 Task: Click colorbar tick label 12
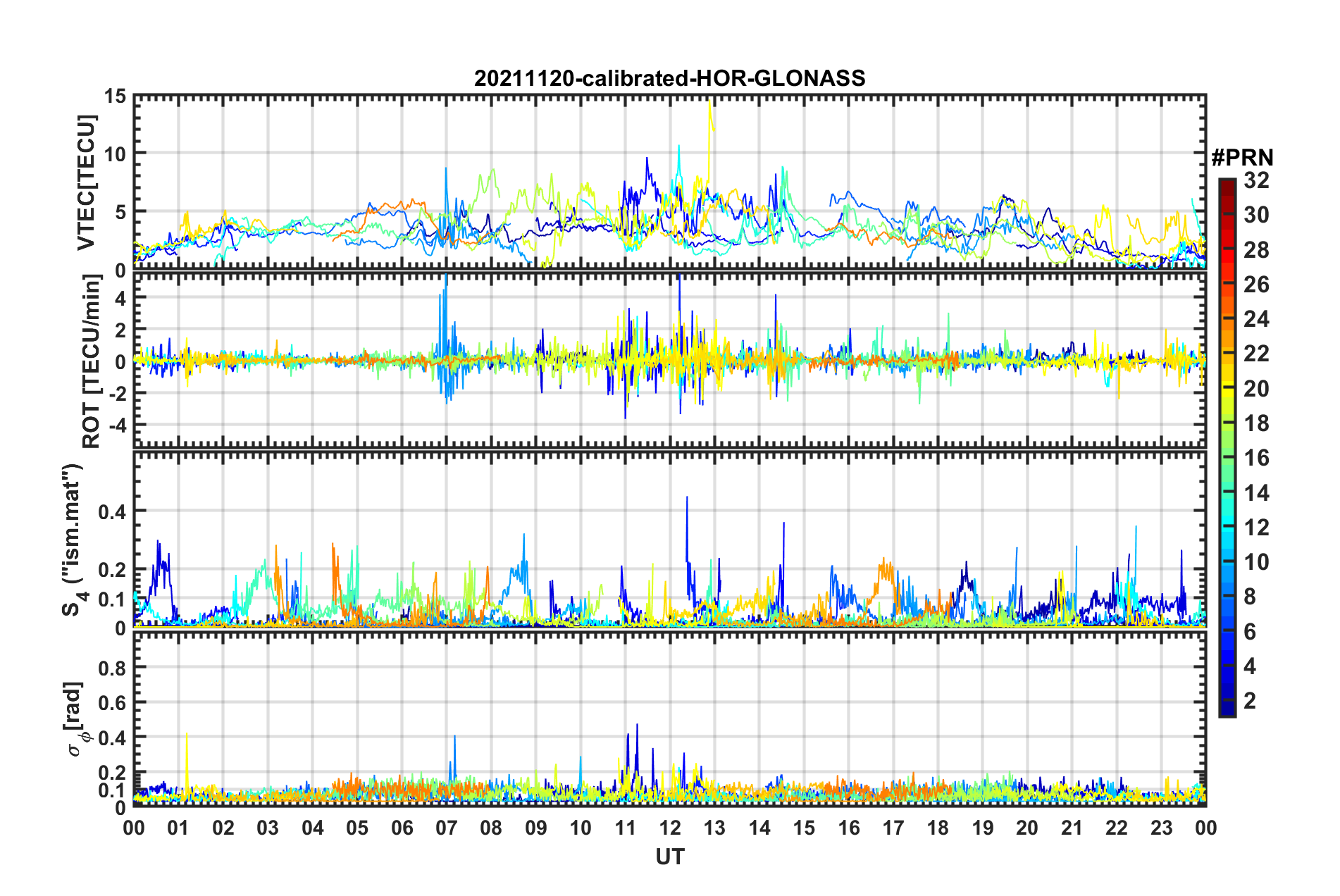coord(1256,528)
